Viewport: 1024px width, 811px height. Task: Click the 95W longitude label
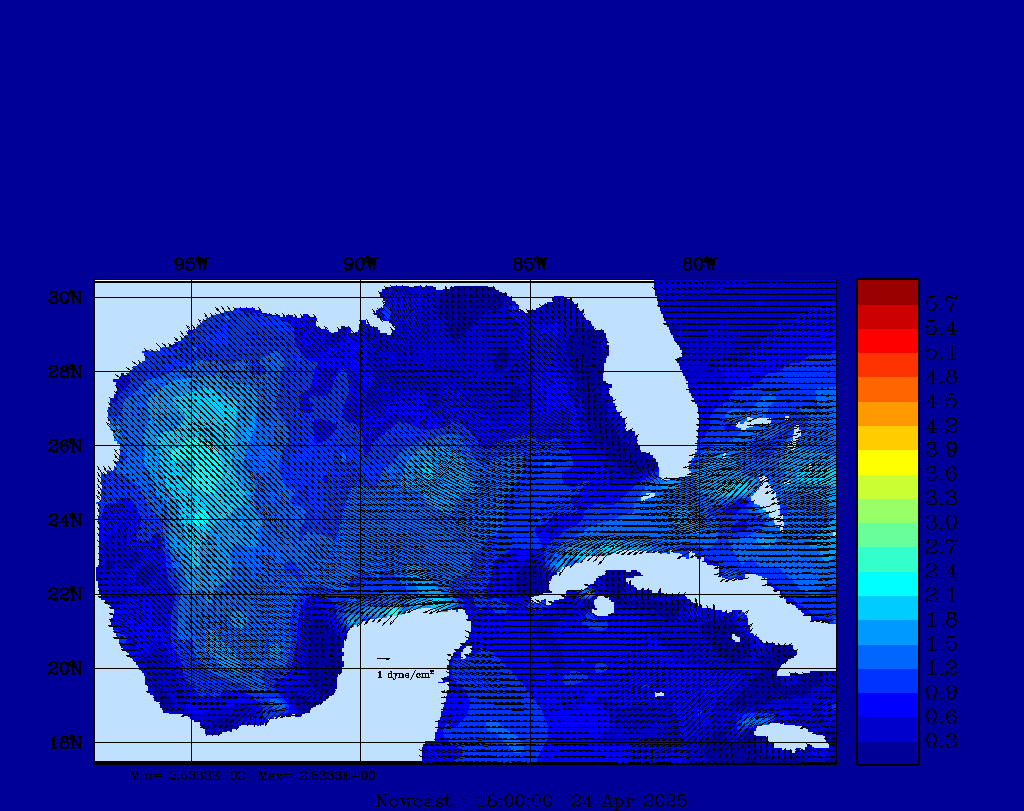(x=190, y=265)
